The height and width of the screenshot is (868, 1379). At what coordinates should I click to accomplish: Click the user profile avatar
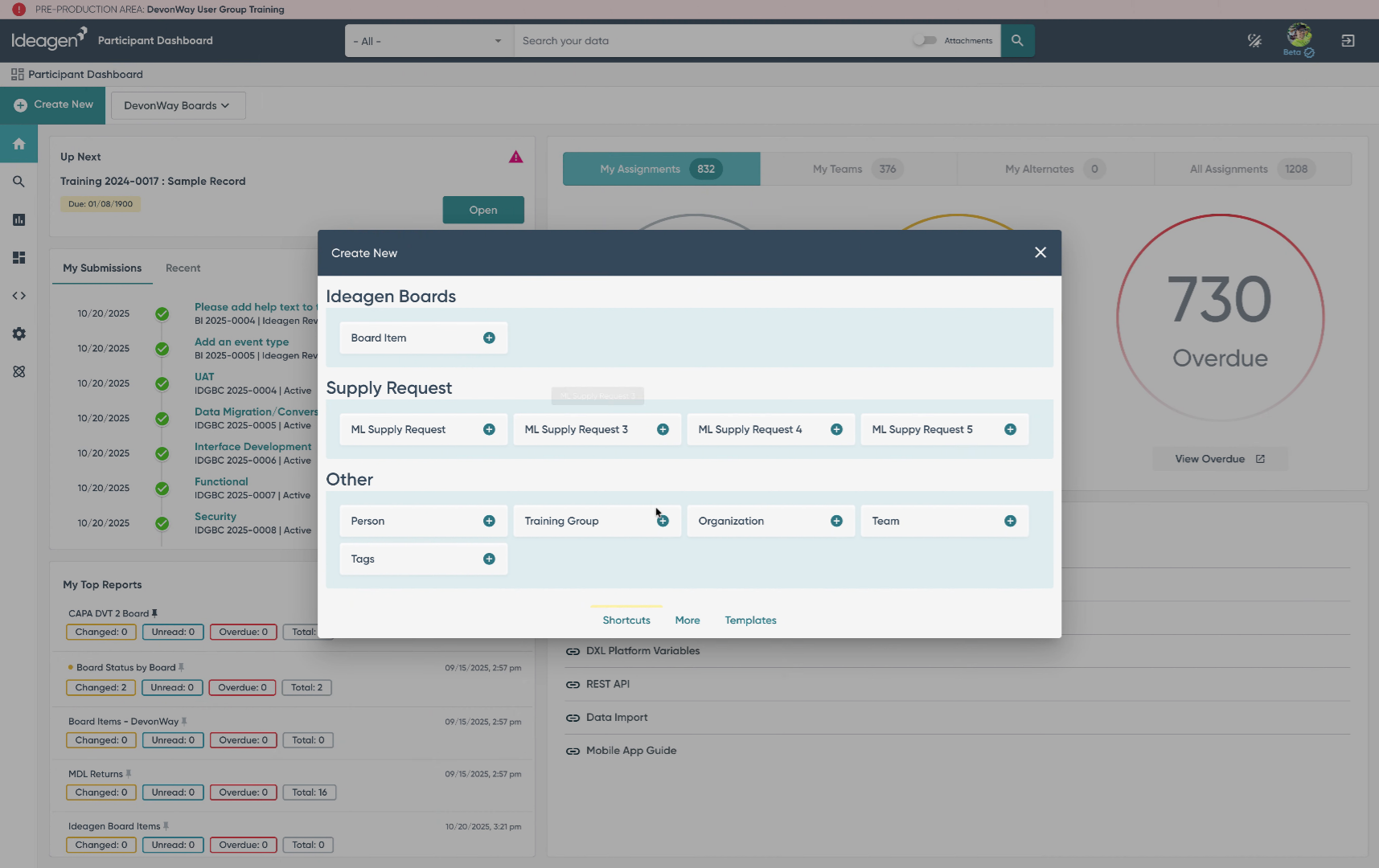(x=1299, y=36)
